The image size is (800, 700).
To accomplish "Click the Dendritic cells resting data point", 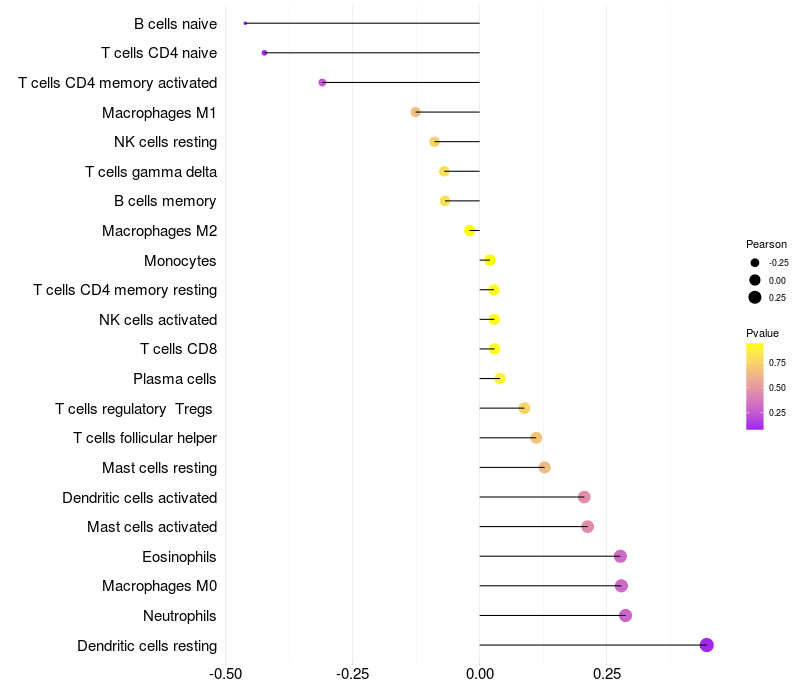I will click(x=706, y=645).
